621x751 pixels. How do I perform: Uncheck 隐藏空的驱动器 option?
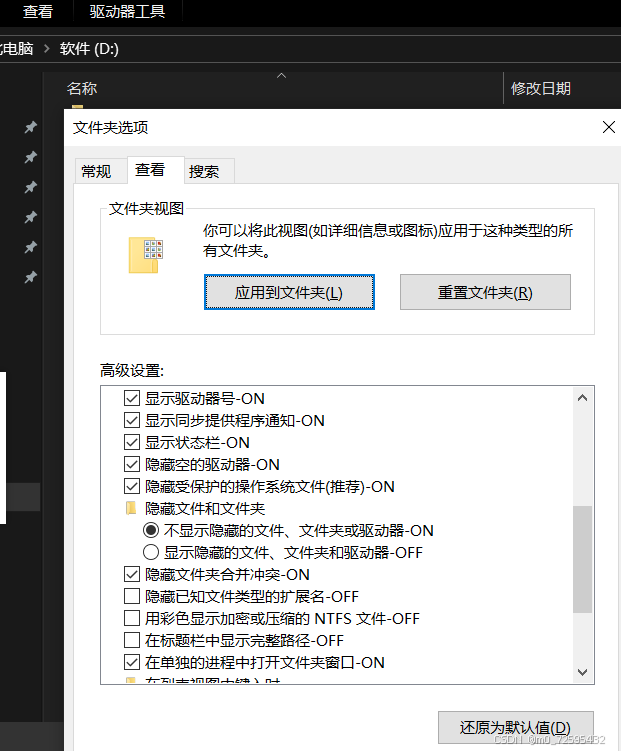pos(132,464)
